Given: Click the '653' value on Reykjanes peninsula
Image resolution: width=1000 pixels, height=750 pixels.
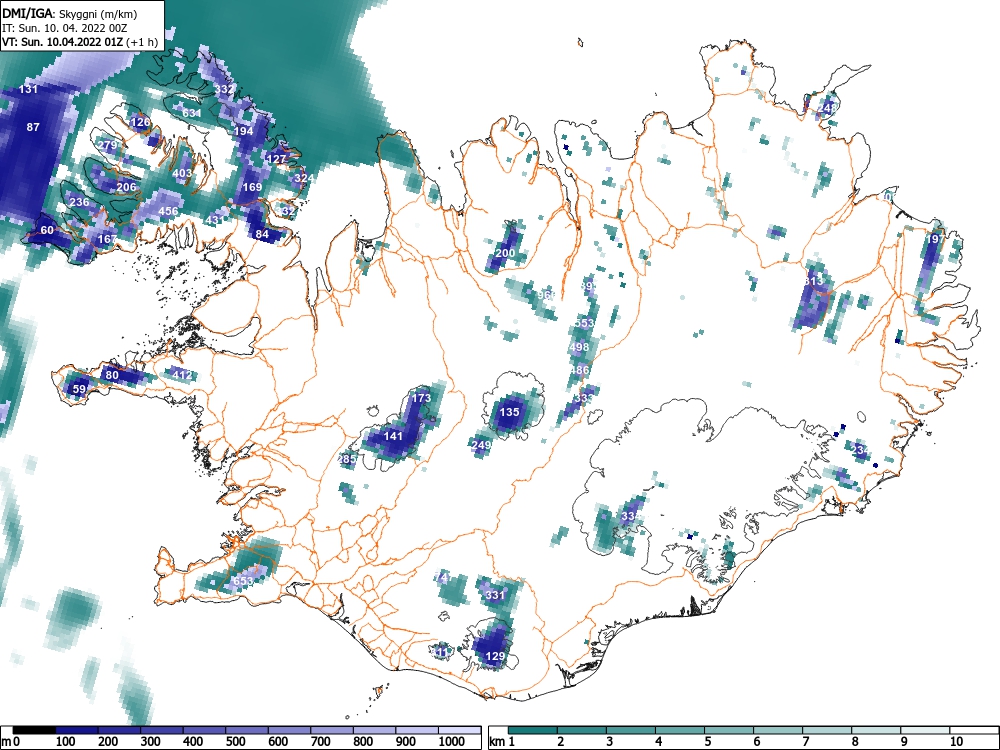Looking at the screenshot, I should click(x=243, y=582).
